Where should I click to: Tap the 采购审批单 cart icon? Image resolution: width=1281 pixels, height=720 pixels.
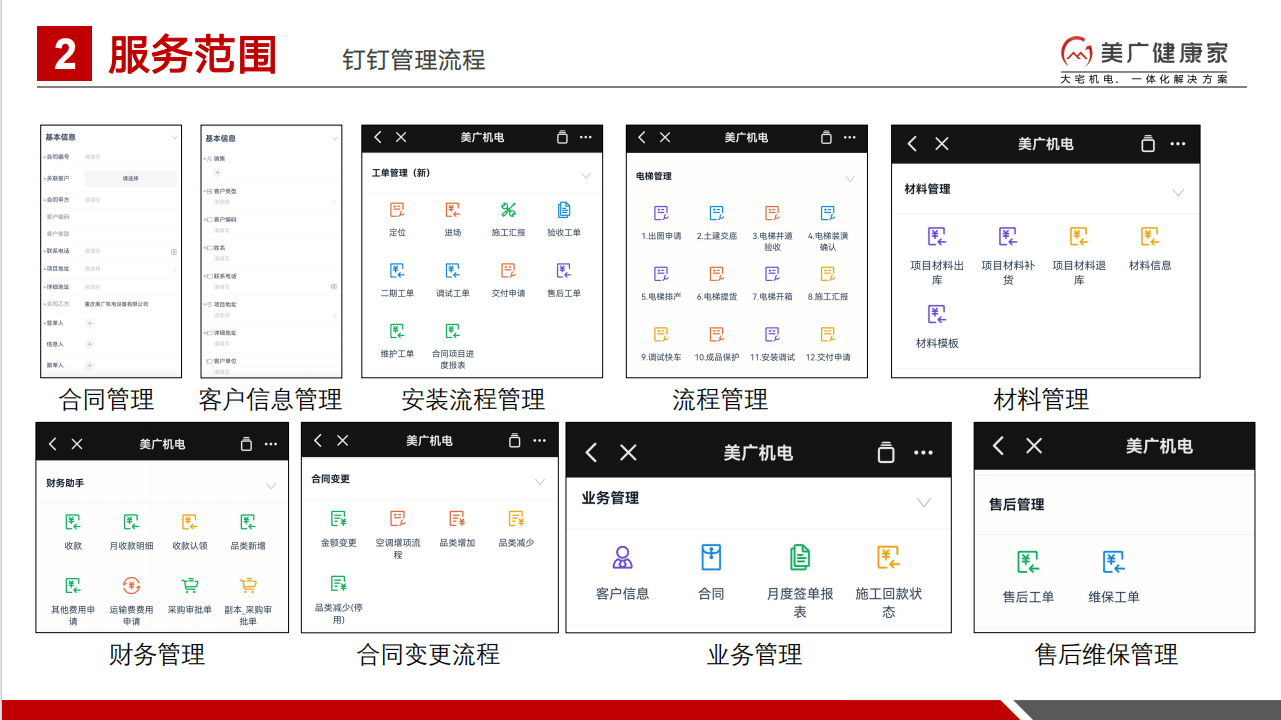click(190, 586)
